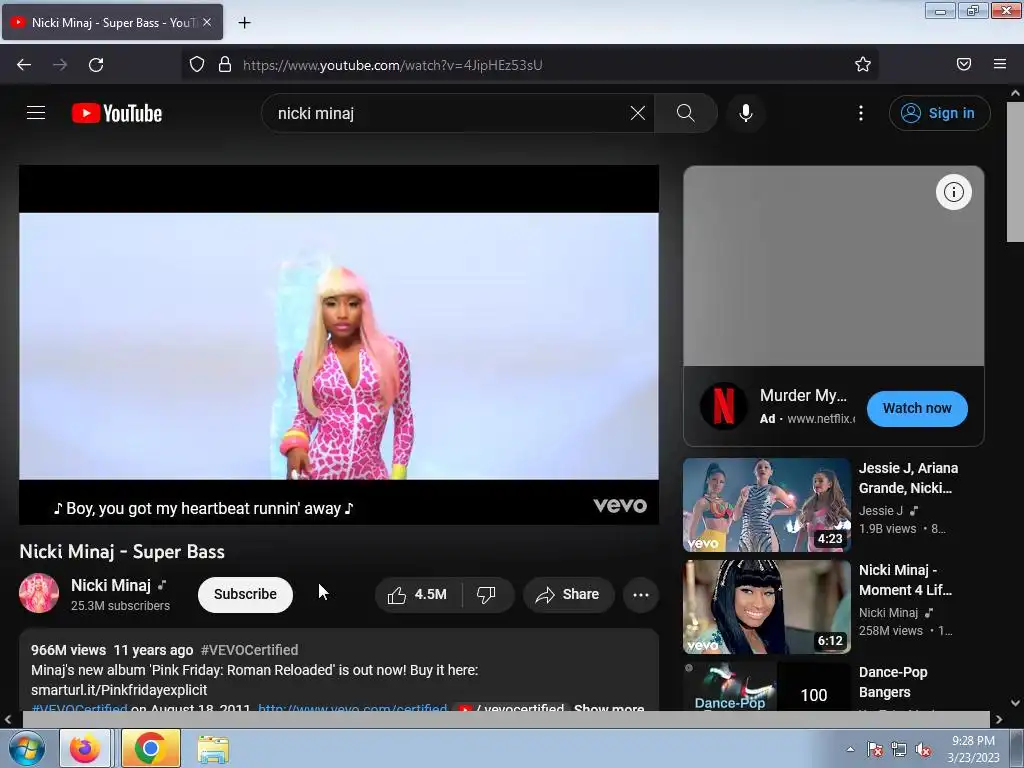Open the Nicki Minaj - Moment 4 Lif... title
1024x768 pixels.
pos(906,580)
